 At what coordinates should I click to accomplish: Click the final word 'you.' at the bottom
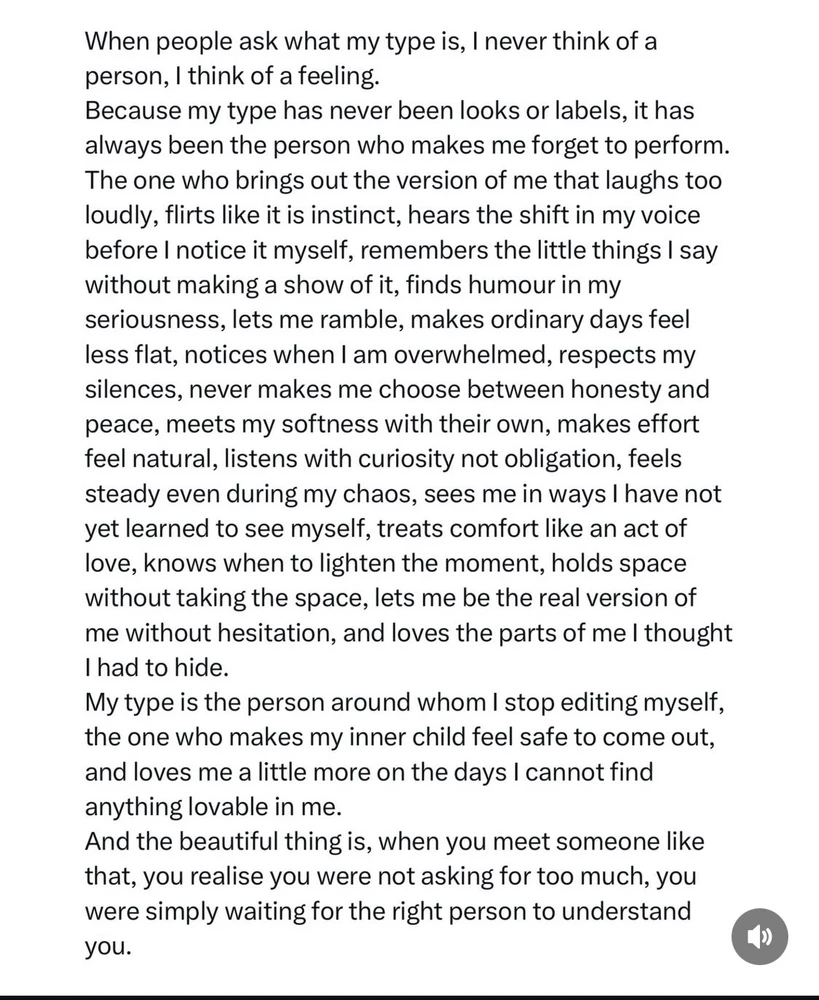[108, 946]
